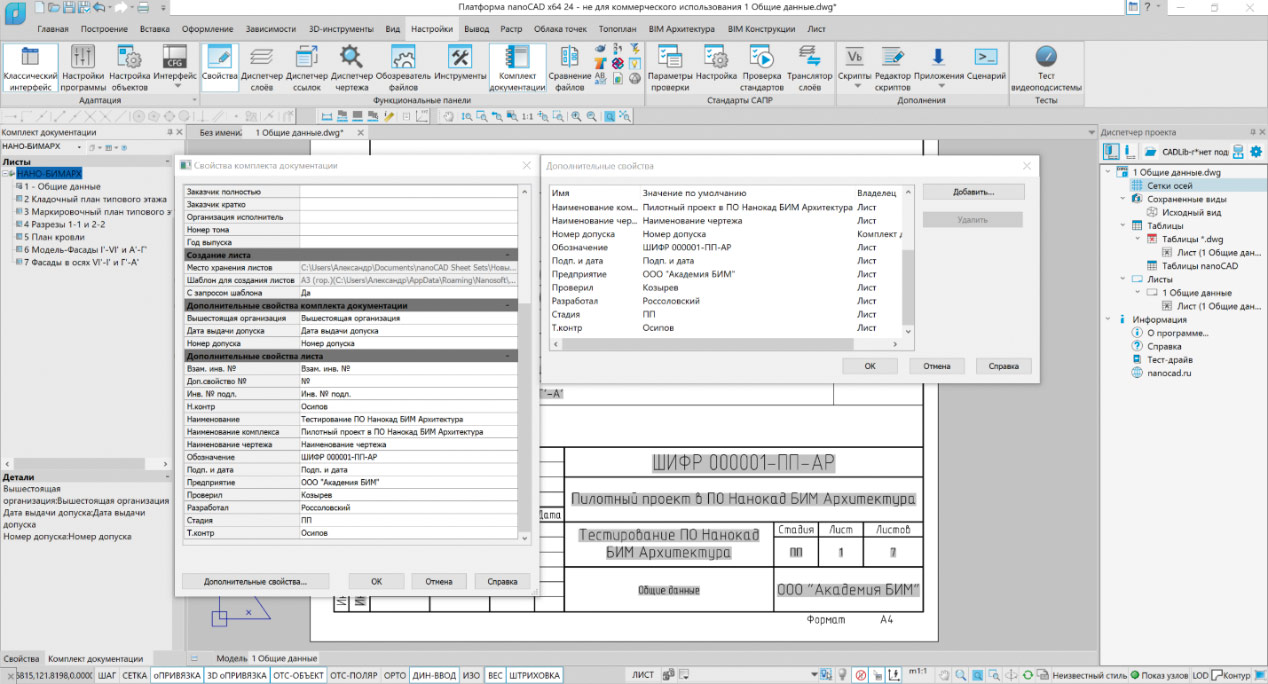Click CADLib settings gear icon
This screenshot has width=1268, height=684.
point(1256,152)
